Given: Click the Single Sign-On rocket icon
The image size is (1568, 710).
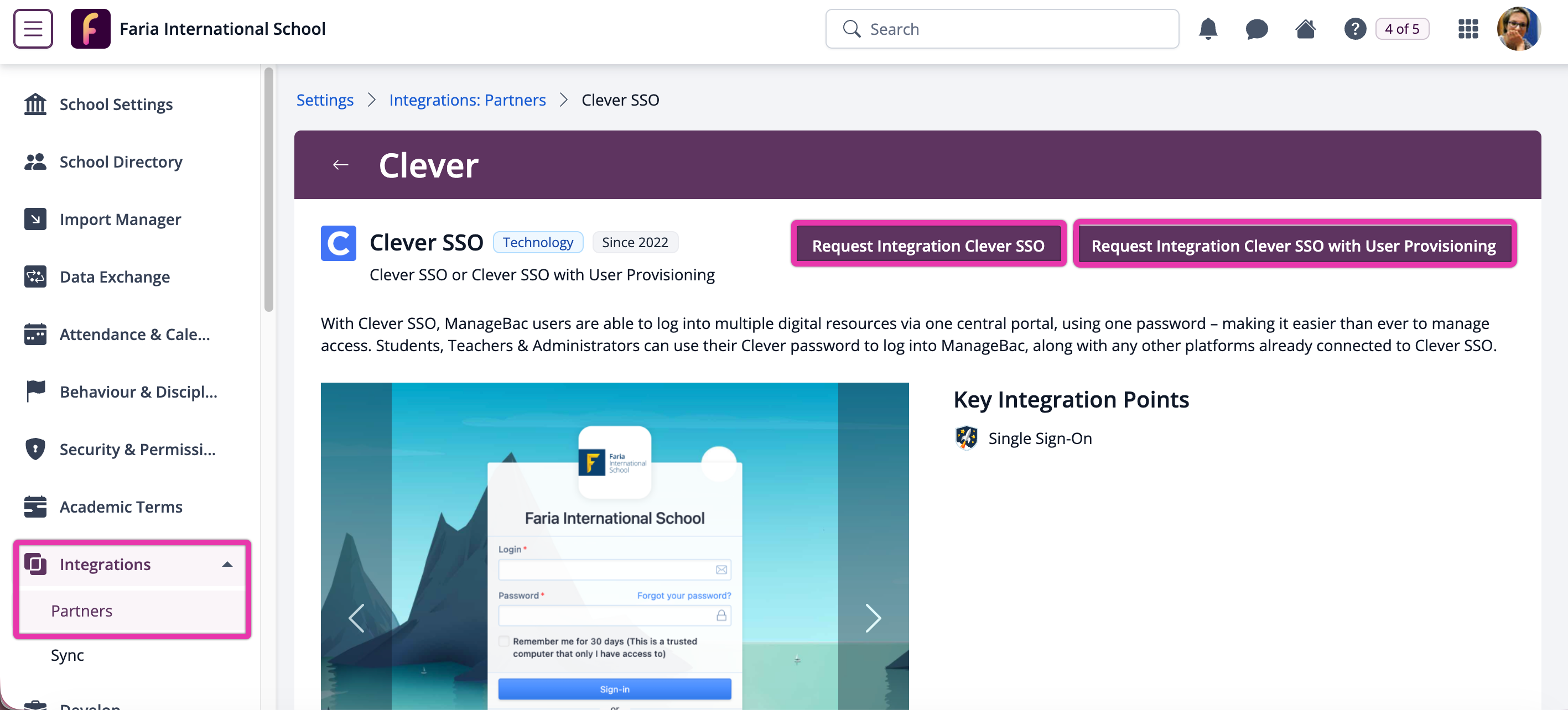Looking at the screenshot, I should [966, 438].
